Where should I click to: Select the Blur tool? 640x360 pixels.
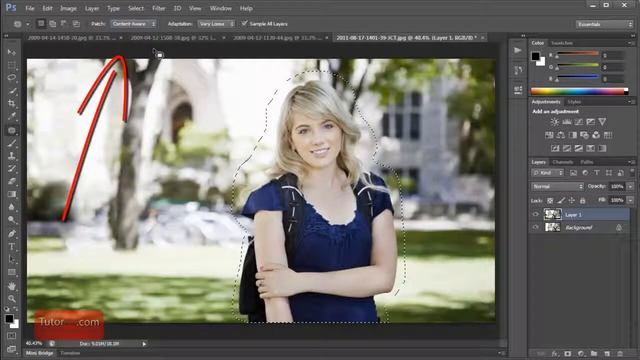pos(11,207)
